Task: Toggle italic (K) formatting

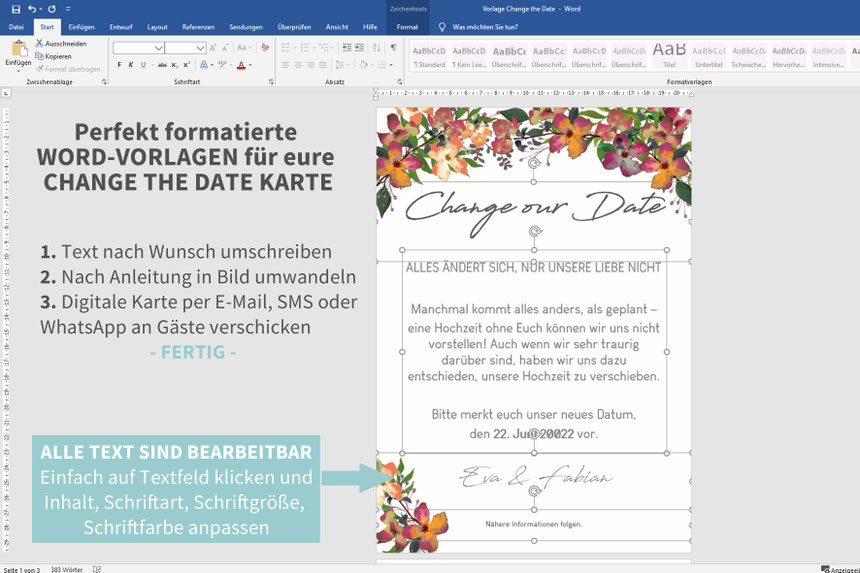Action: [x=131, y=65]
